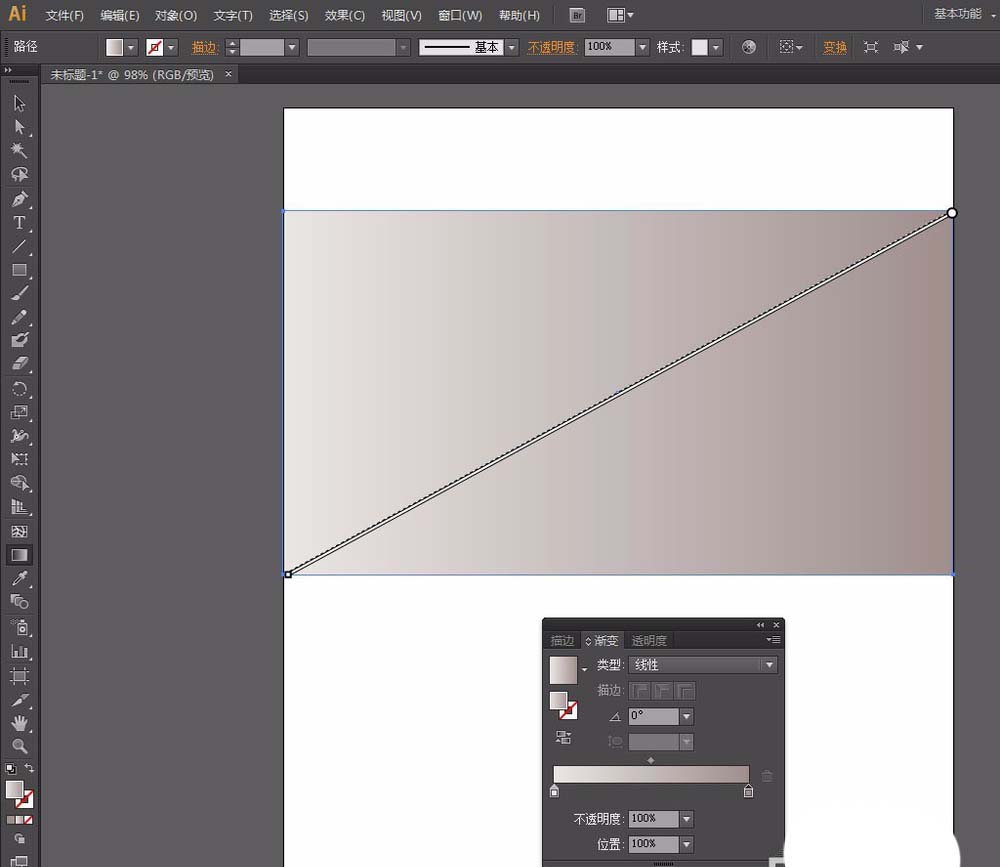
Task: Select the right gradient color stop
Action: pyautogui.click(x=749, y=791)
